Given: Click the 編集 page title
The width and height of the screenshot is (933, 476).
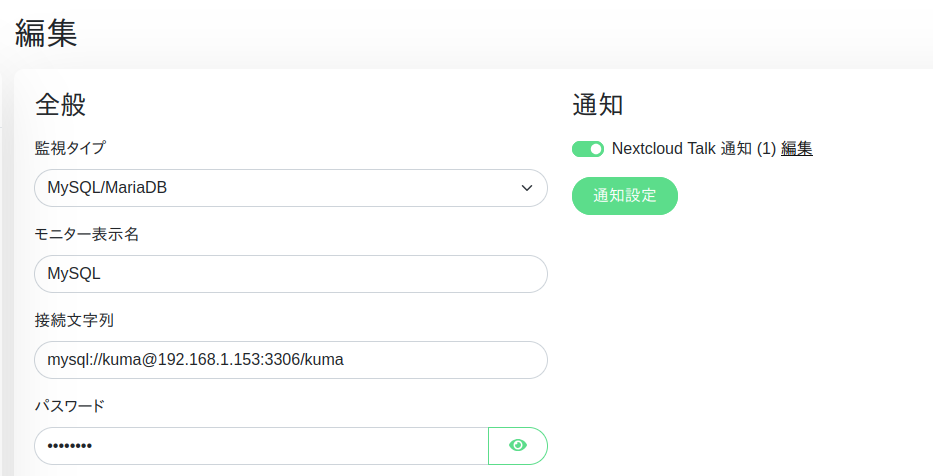Looking at the screenshot, I should (46, 33).
